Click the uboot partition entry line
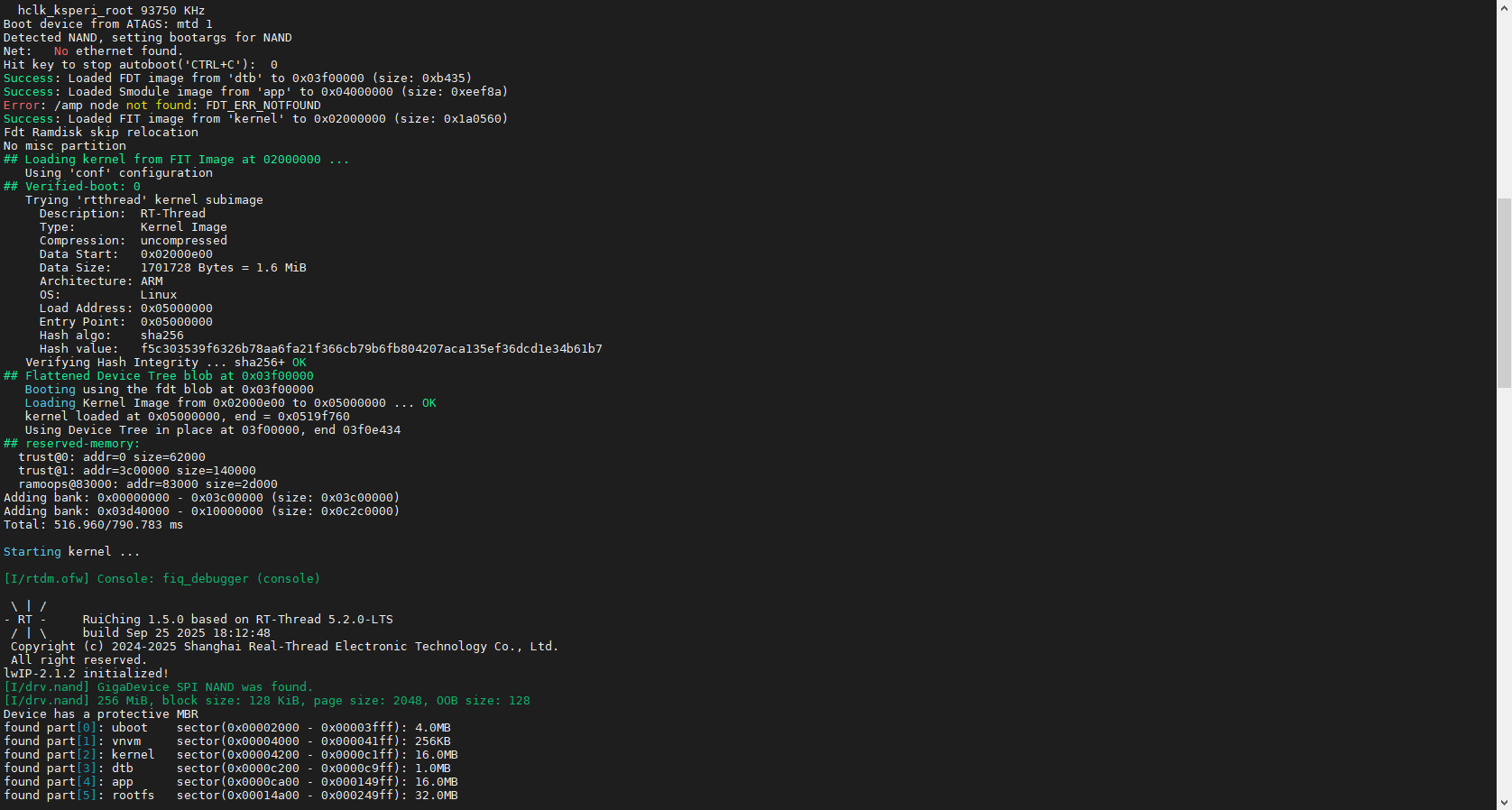 [226, 728]
